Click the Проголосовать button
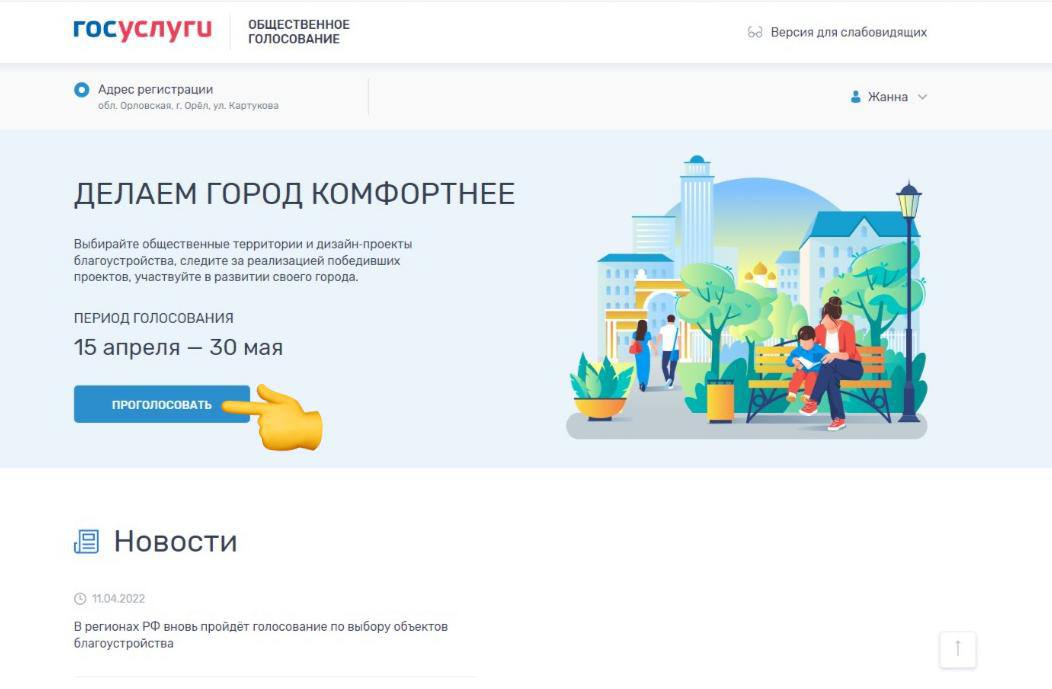Screen dimensions: 1052x689 click(x=162, y=404)
